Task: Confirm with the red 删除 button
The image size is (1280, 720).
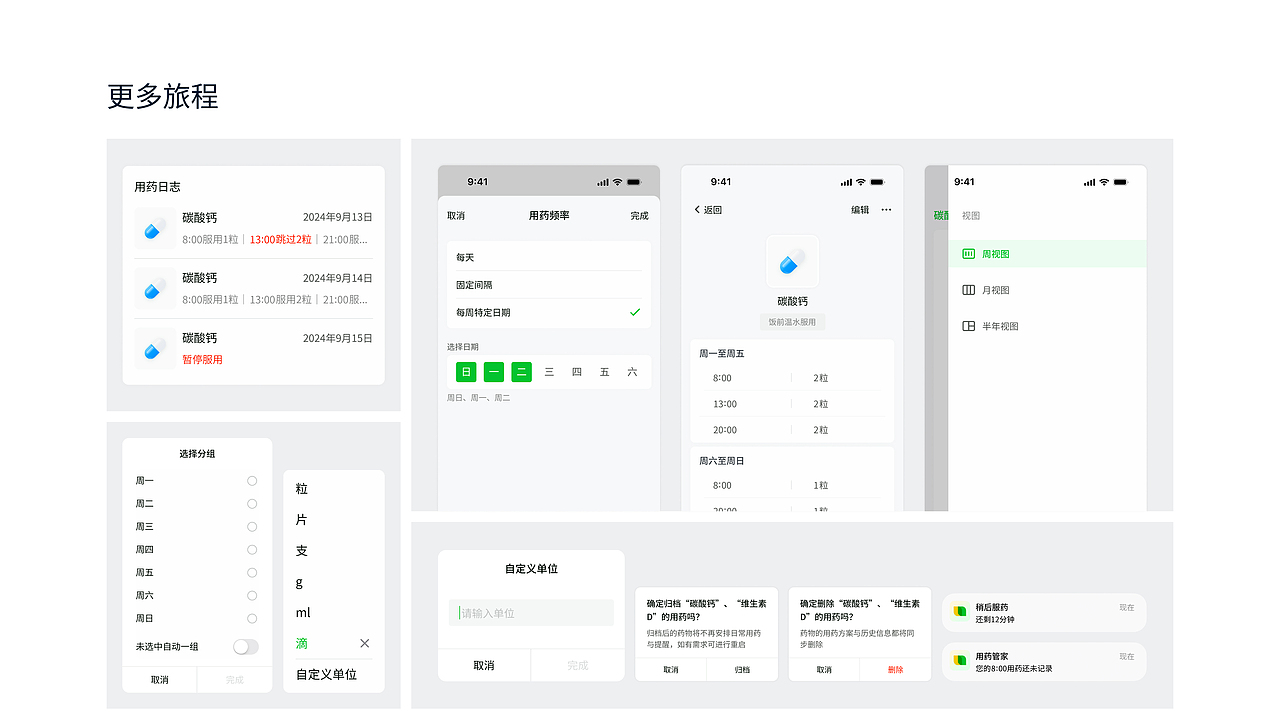Action: (x=895, y=670)
